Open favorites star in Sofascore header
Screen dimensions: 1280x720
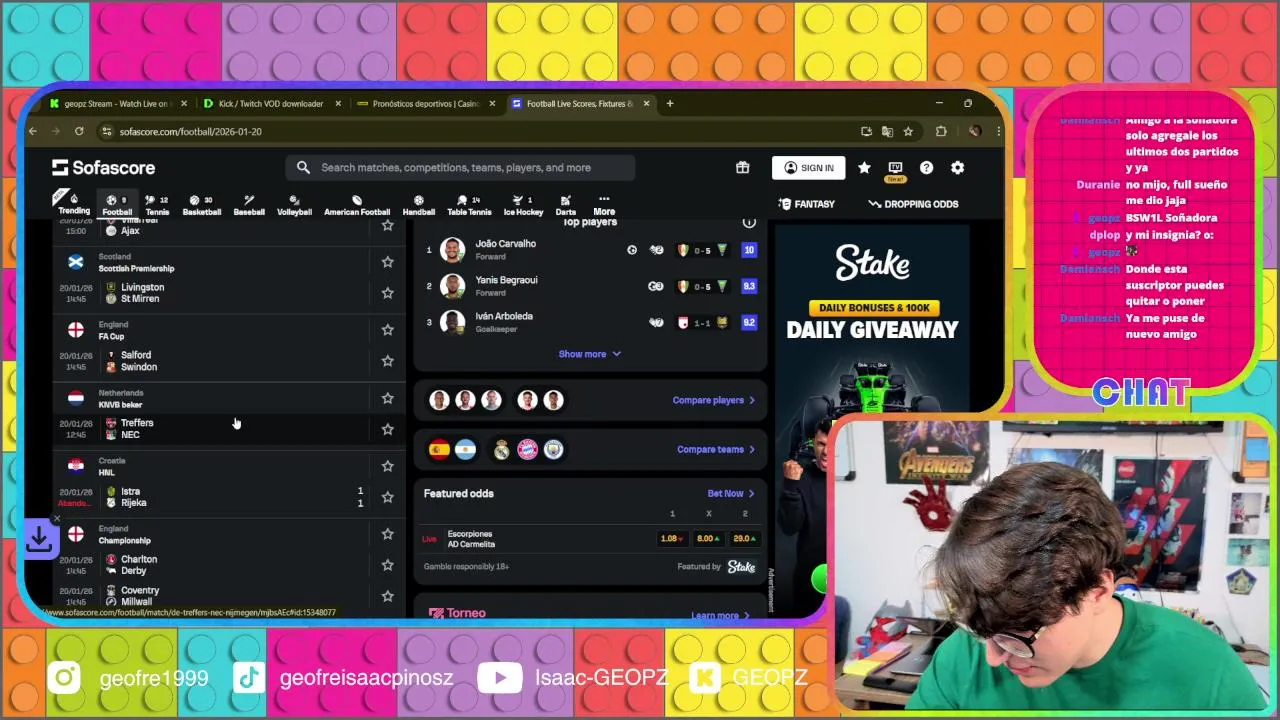(864, 168)
